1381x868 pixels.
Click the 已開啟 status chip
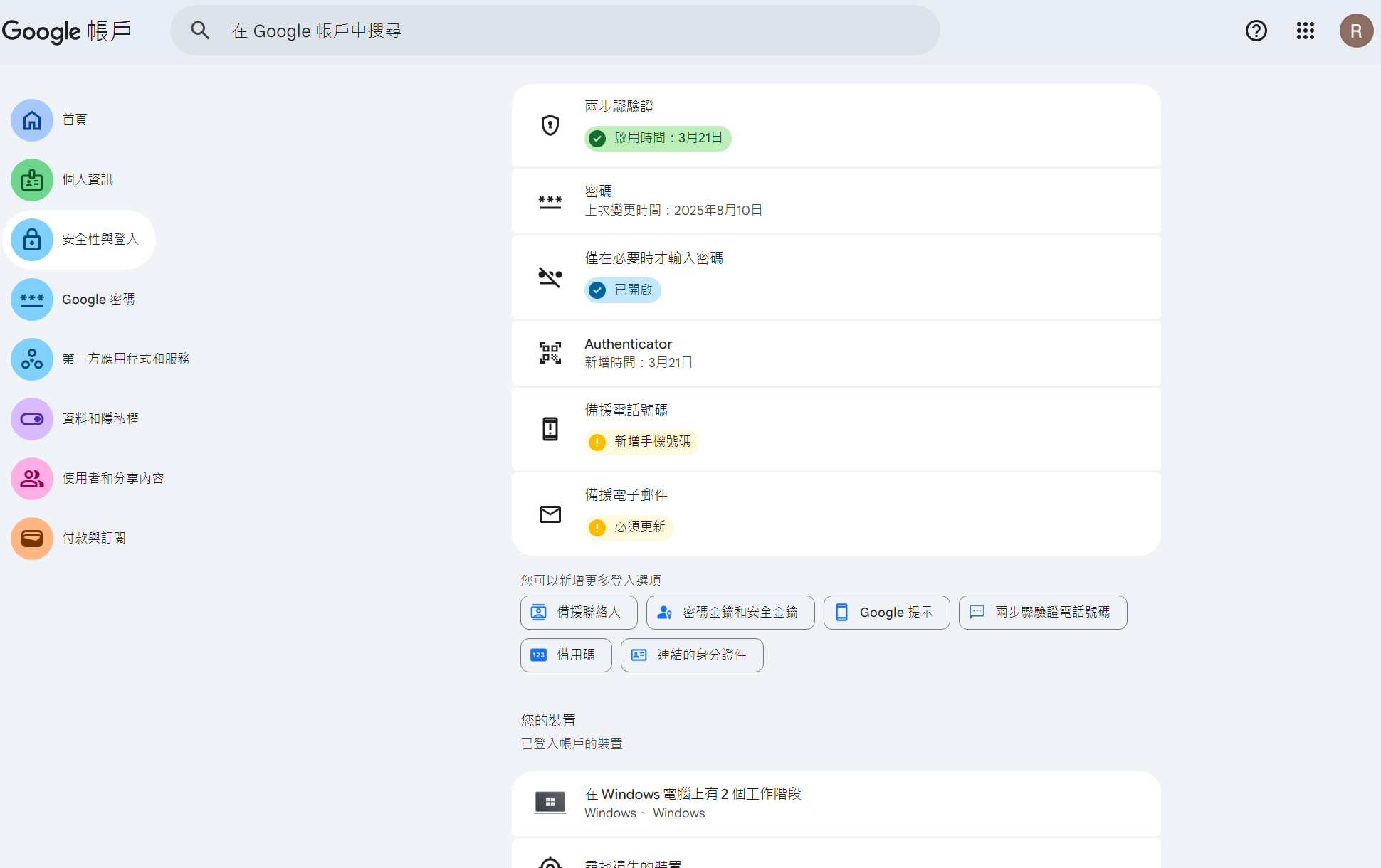tap(623, 290)
